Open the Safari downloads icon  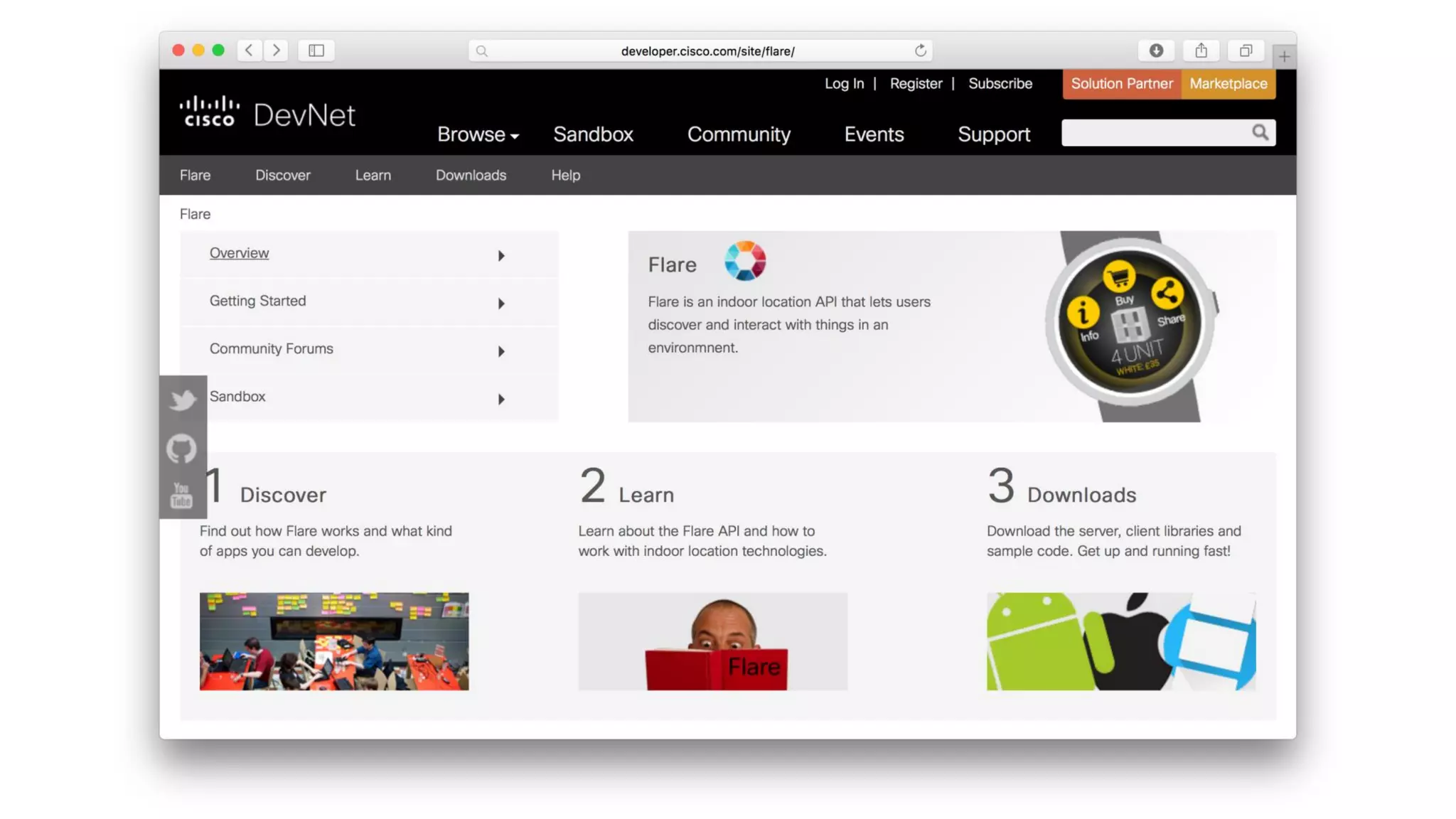tap(1156, 50)
